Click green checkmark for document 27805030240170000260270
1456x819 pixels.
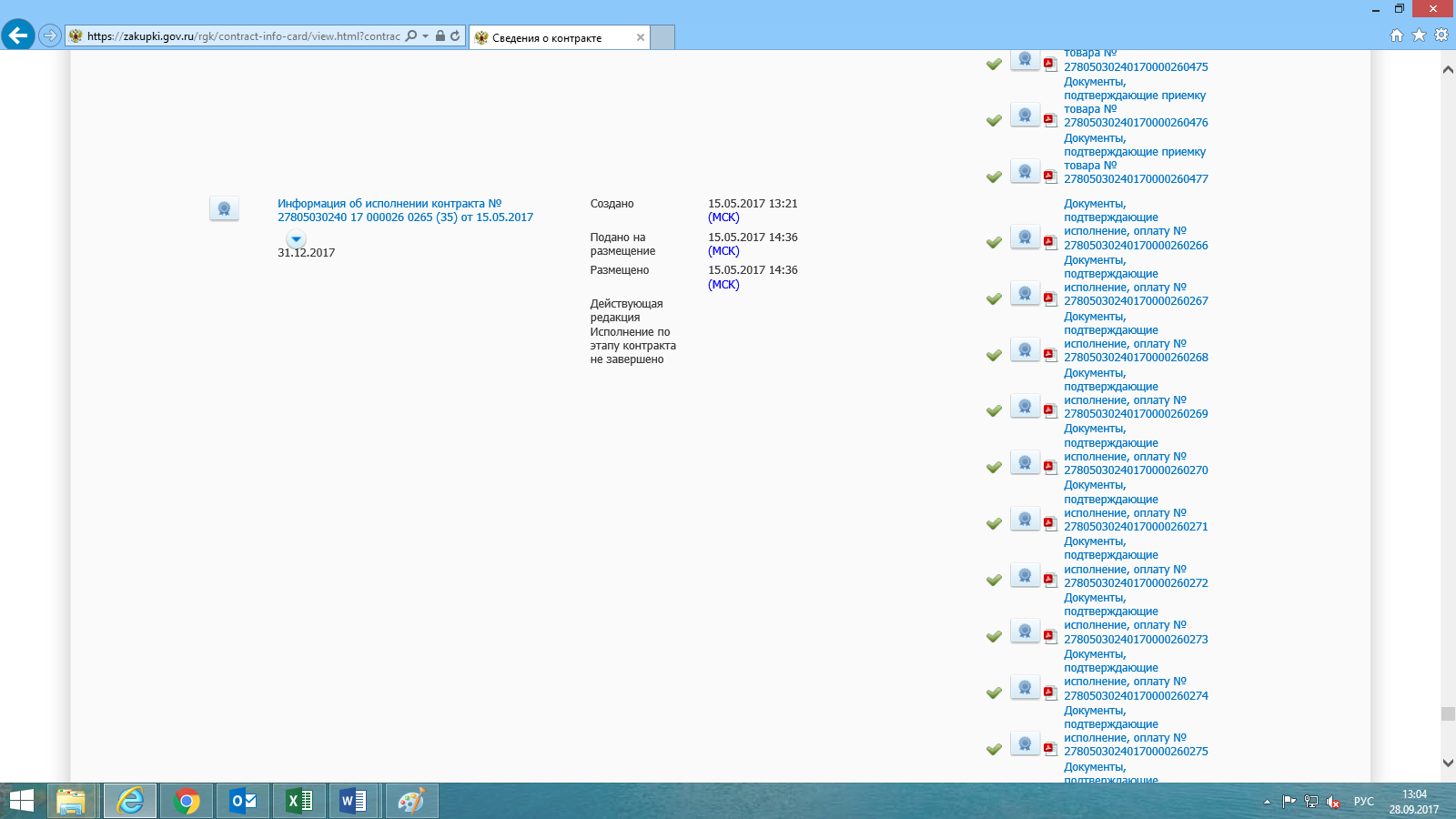pos(994,468)
